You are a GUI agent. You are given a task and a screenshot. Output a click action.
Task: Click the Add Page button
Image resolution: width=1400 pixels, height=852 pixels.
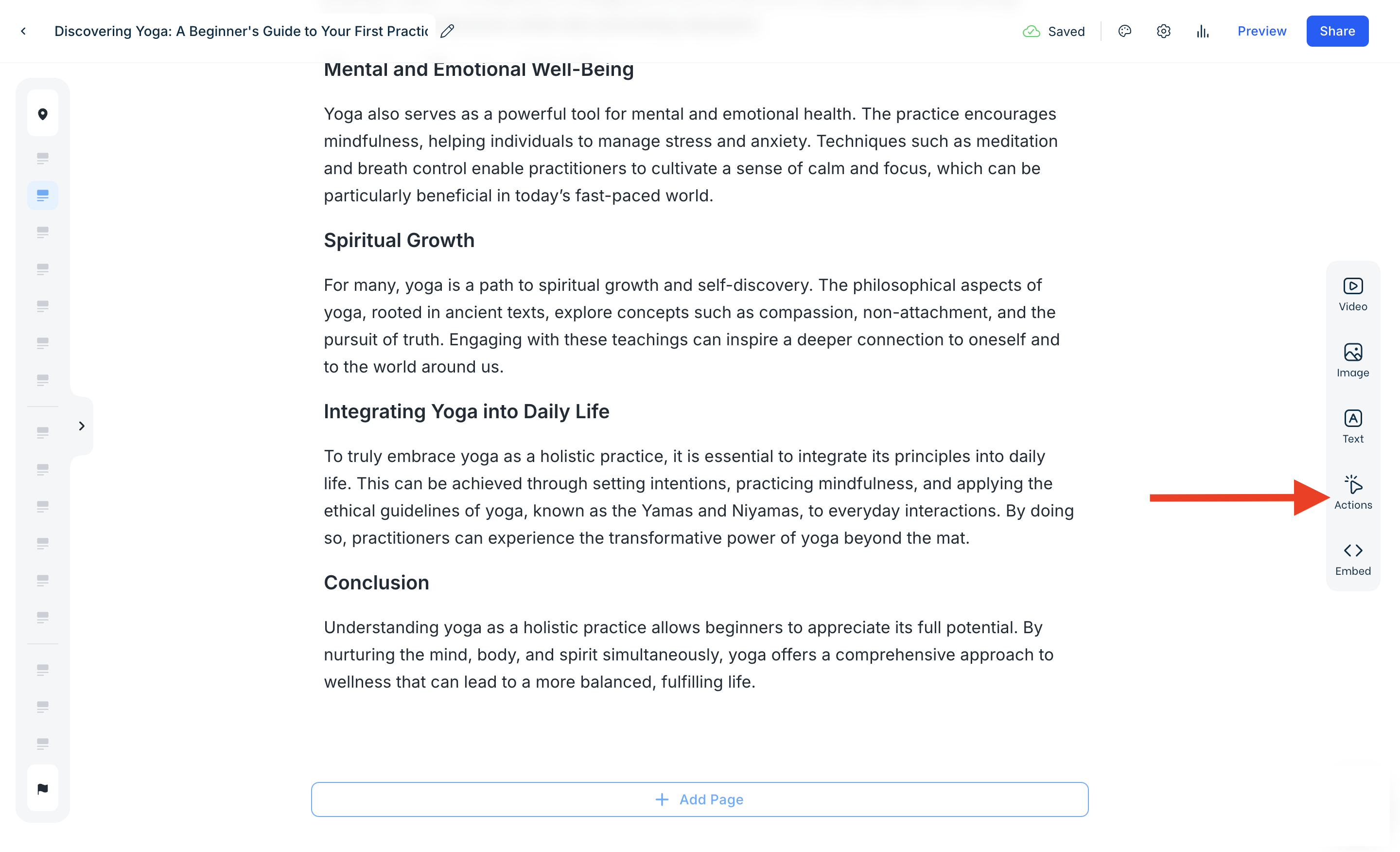click(x=700, y=799)
